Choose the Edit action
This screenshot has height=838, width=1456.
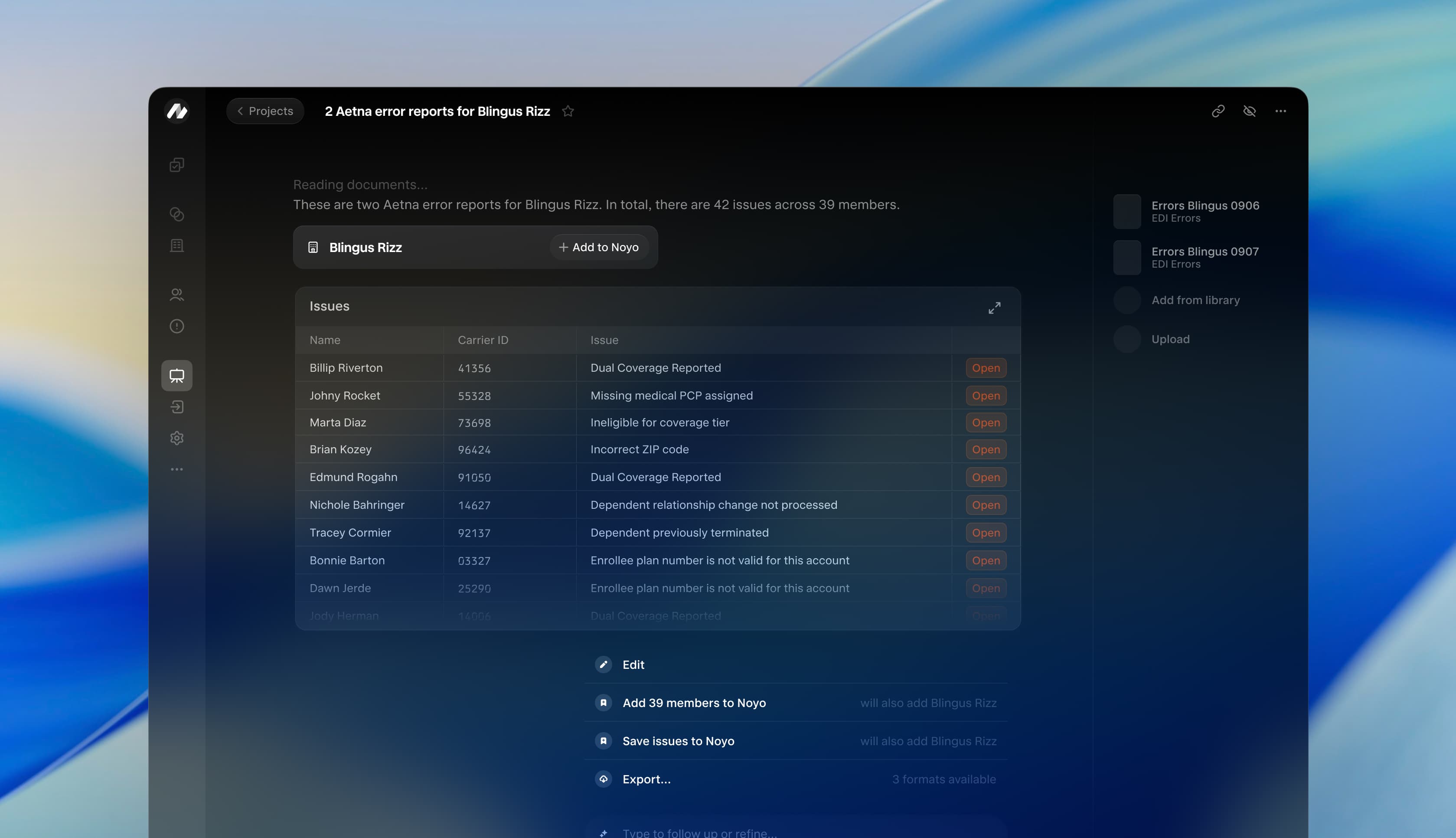796,665
